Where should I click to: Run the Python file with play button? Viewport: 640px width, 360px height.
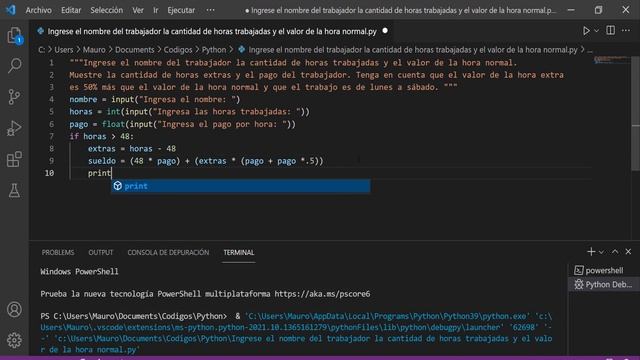(x=586, y=31)
